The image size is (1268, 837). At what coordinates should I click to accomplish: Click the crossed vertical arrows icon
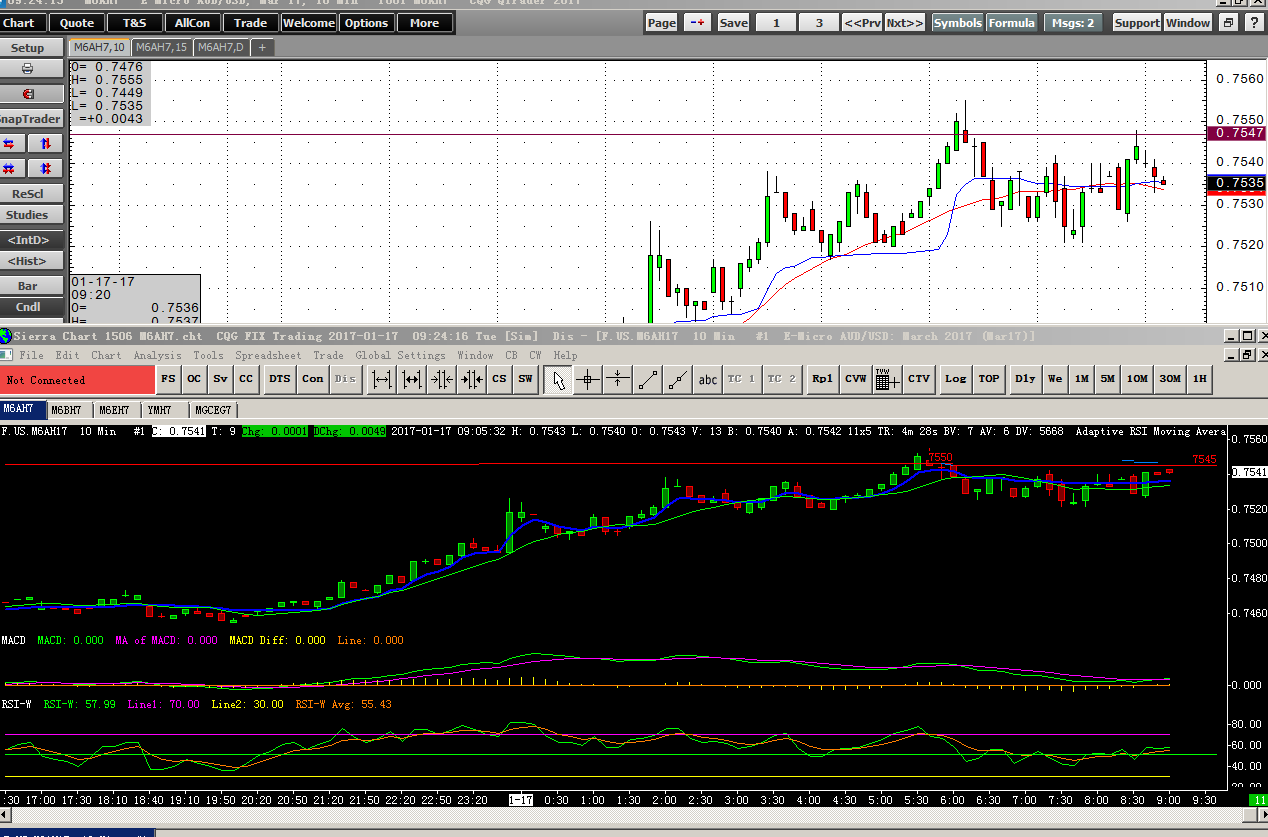pyautogui.click(x=45, y=168)
